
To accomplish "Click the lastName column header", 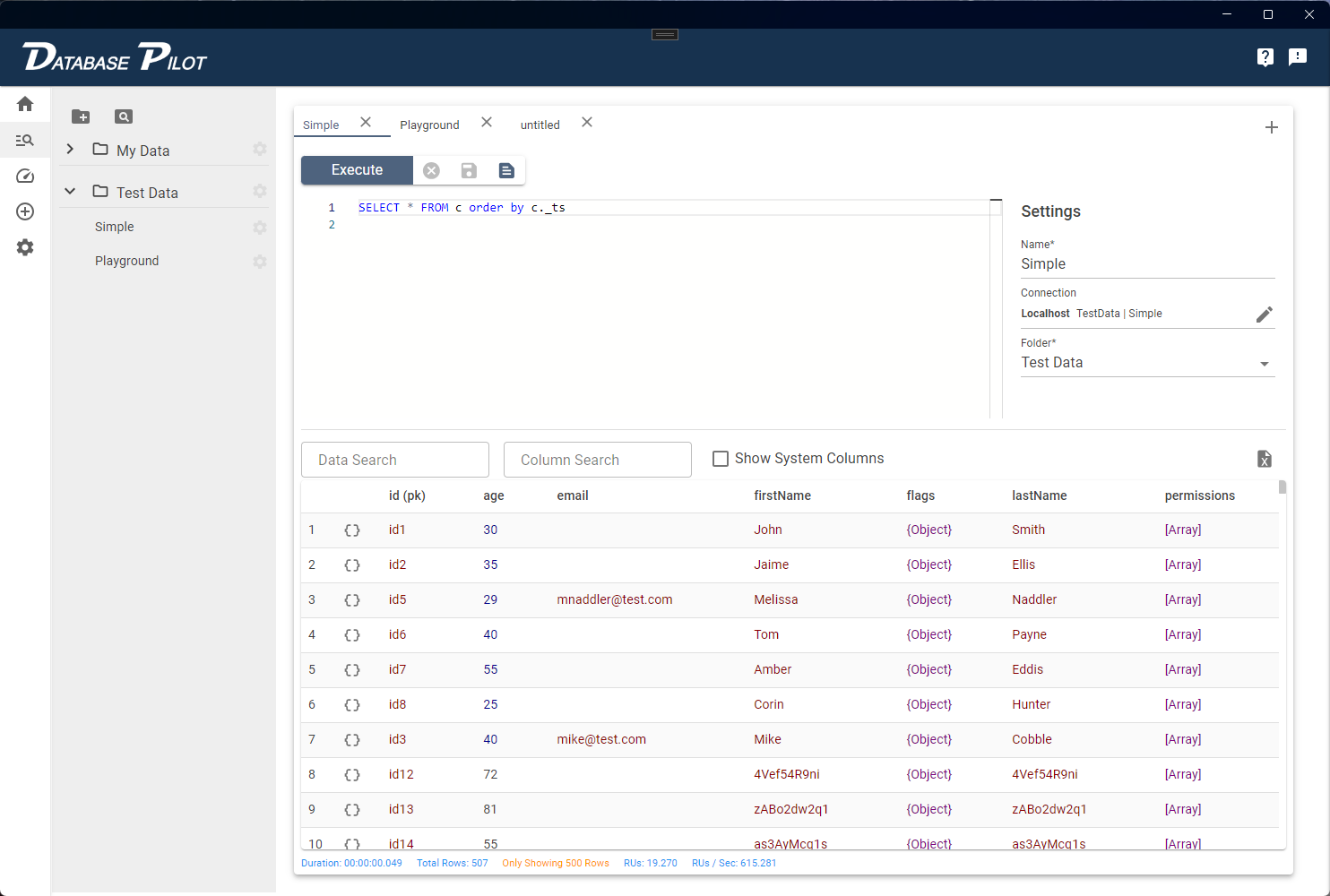I will click(x=1040, y=495).
